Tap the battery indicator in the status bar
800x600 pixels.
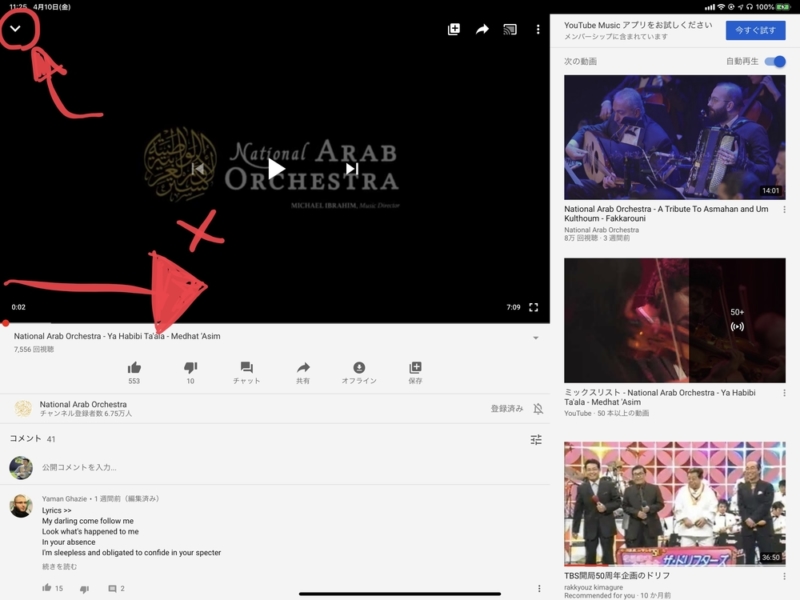(782, 7)
